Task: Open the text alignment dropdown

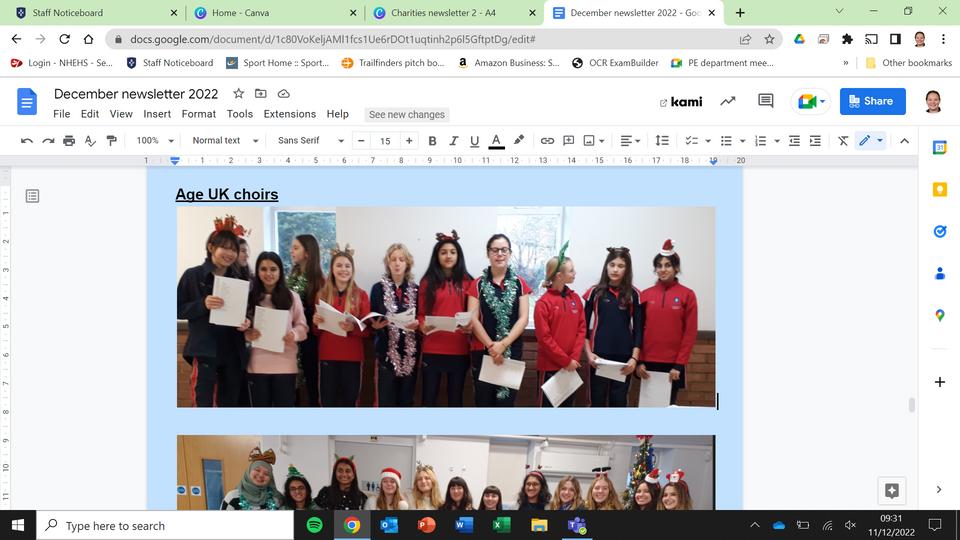Action: [630, 141]
